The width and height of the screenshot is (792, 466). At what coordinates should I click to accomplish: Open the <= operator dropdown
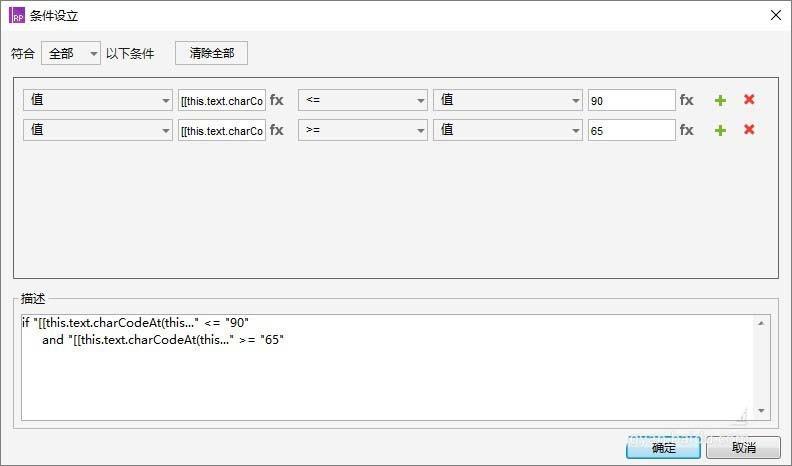click(x=363, y=100)
